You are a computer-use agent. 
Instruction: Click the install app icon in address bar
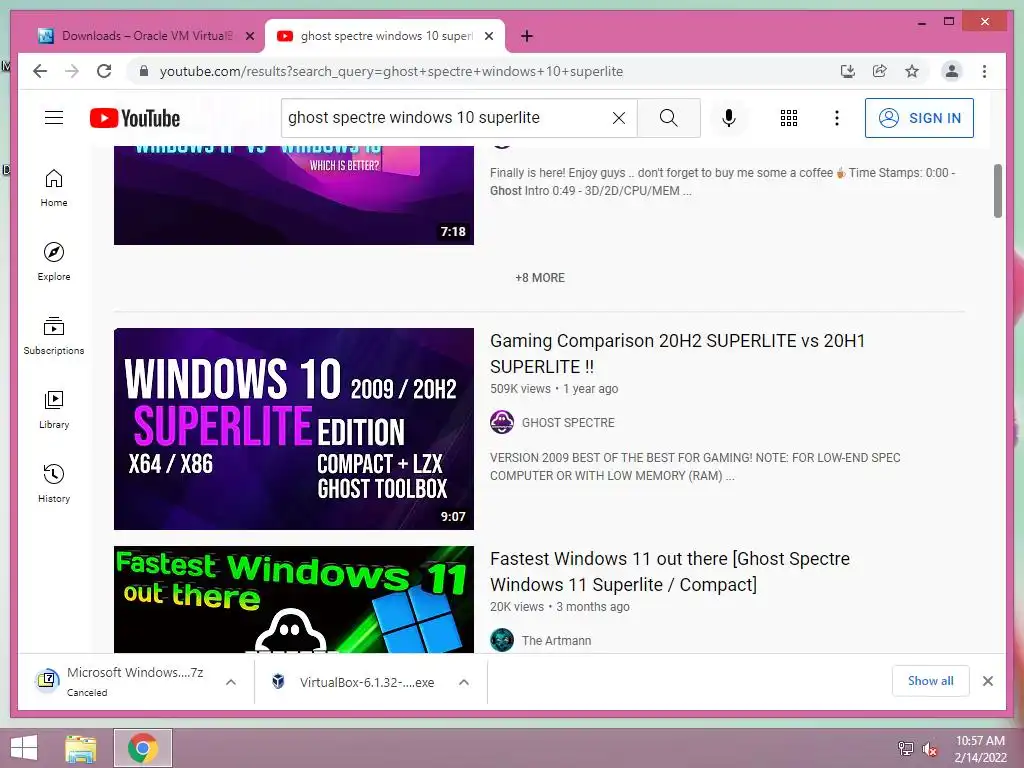coord(847,71)
